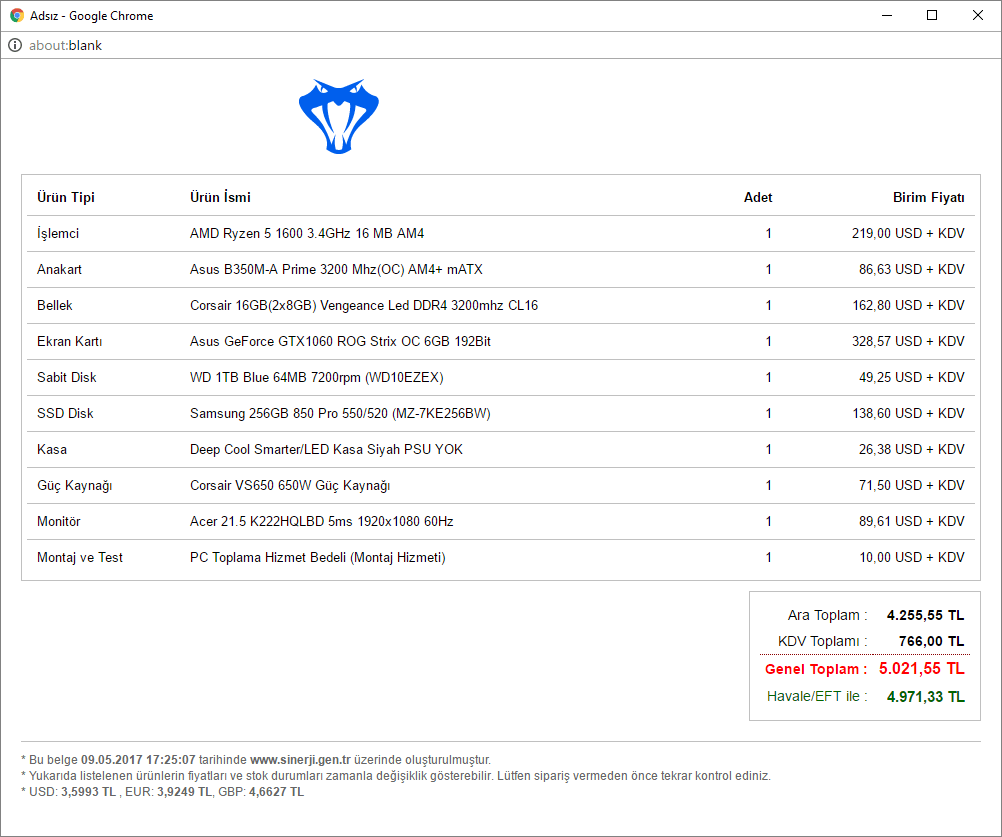Click the 219,00 USD + KDV price
1002x837 pixels.
(908, 233)
